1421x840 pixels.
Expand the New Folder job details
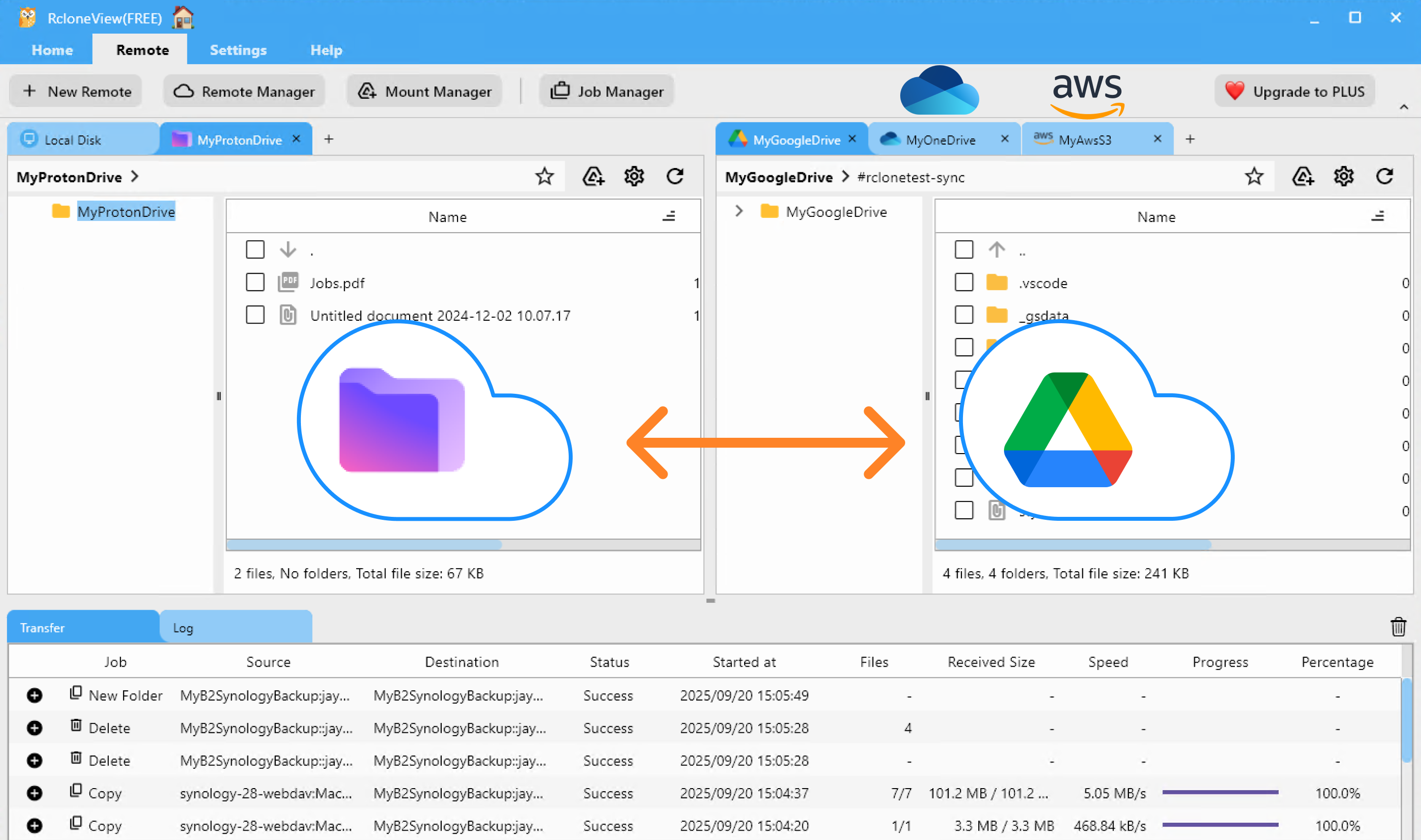point(35,695)
